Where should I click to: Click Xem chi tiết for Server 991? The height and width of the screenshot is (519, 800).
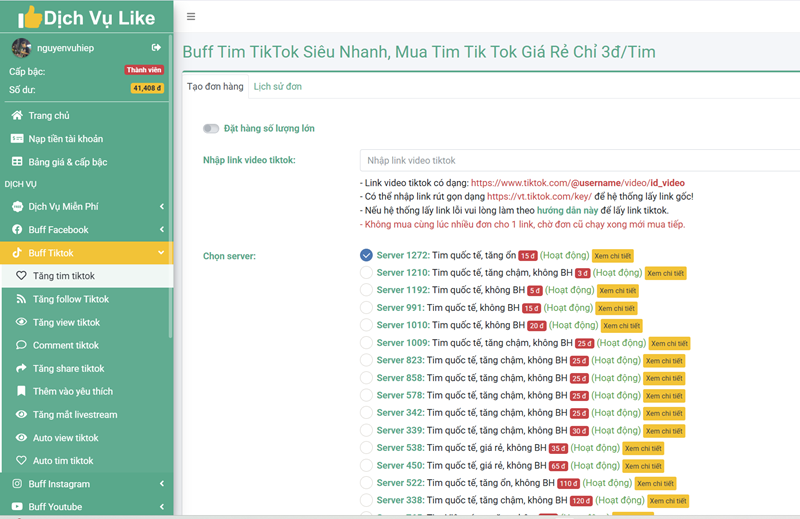click(616, 308)
